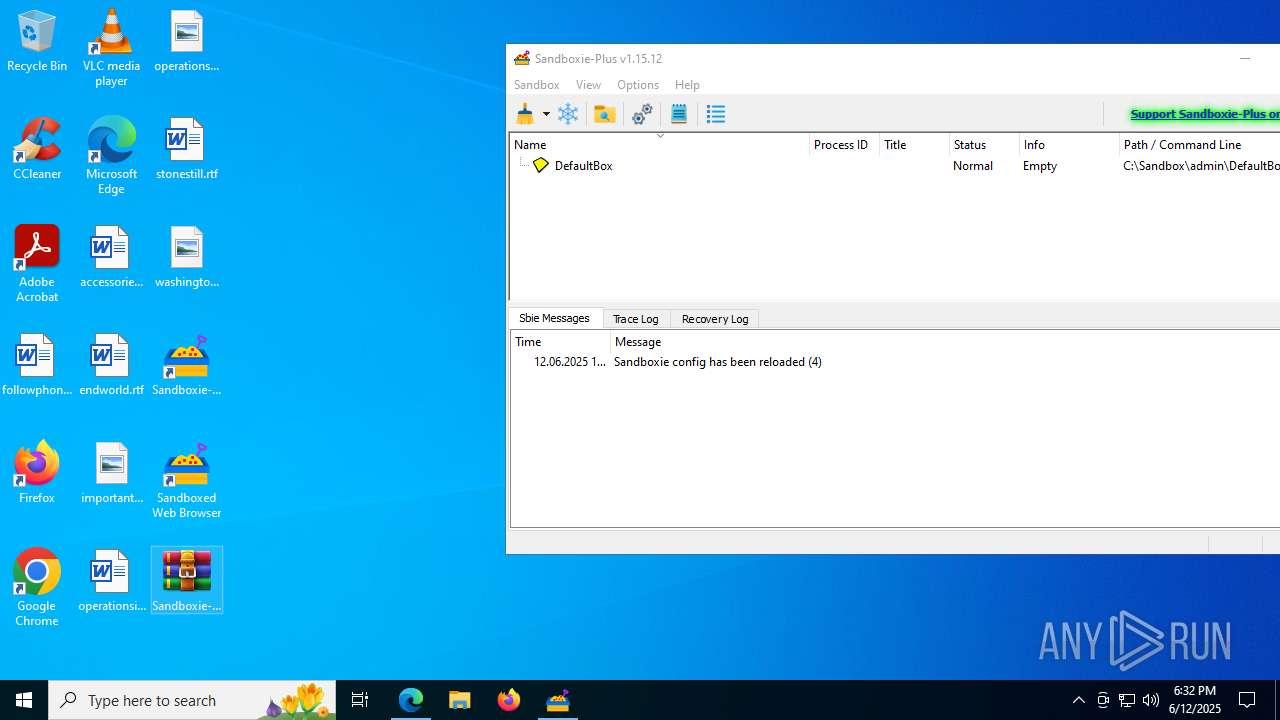Image resolution: width=1280 pixels, height=720 pixels.
Task: Select 'Sandboxie config has been reloaded' message
Action: tap(718, 362)
